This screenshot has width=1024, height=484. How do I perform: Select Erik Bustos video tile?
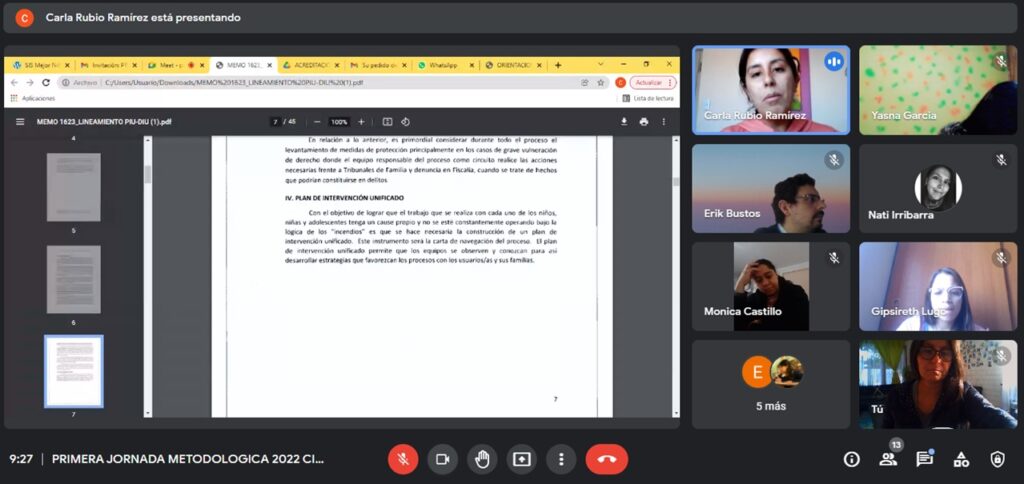tap(770, 188)
